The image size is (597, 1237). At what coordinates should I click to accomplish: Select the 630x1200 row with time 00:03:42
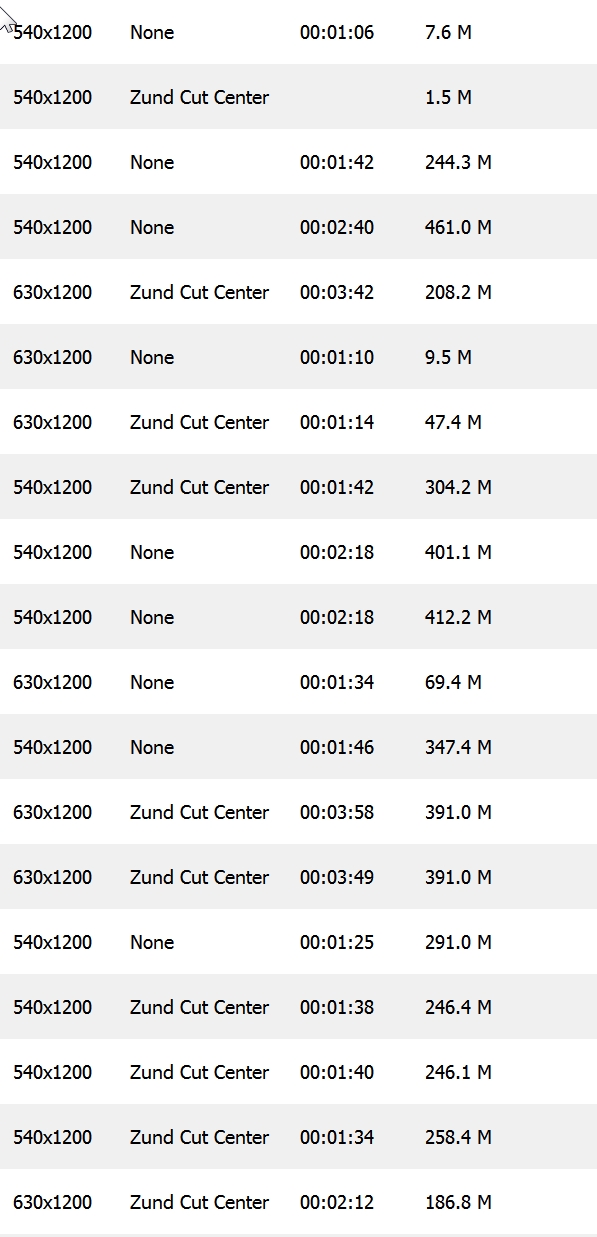[298, 292]
